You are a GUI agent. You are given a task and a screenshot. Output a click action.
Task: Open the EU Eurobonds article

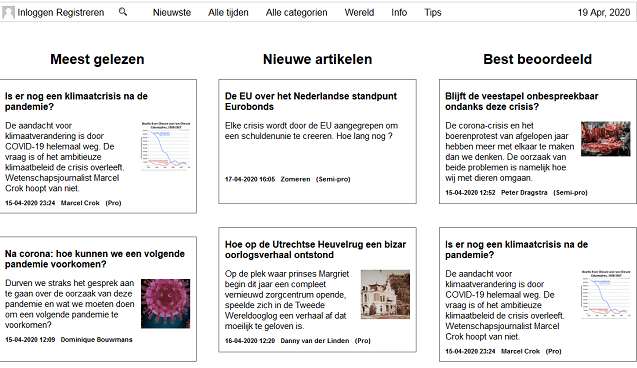click(311, 102)
